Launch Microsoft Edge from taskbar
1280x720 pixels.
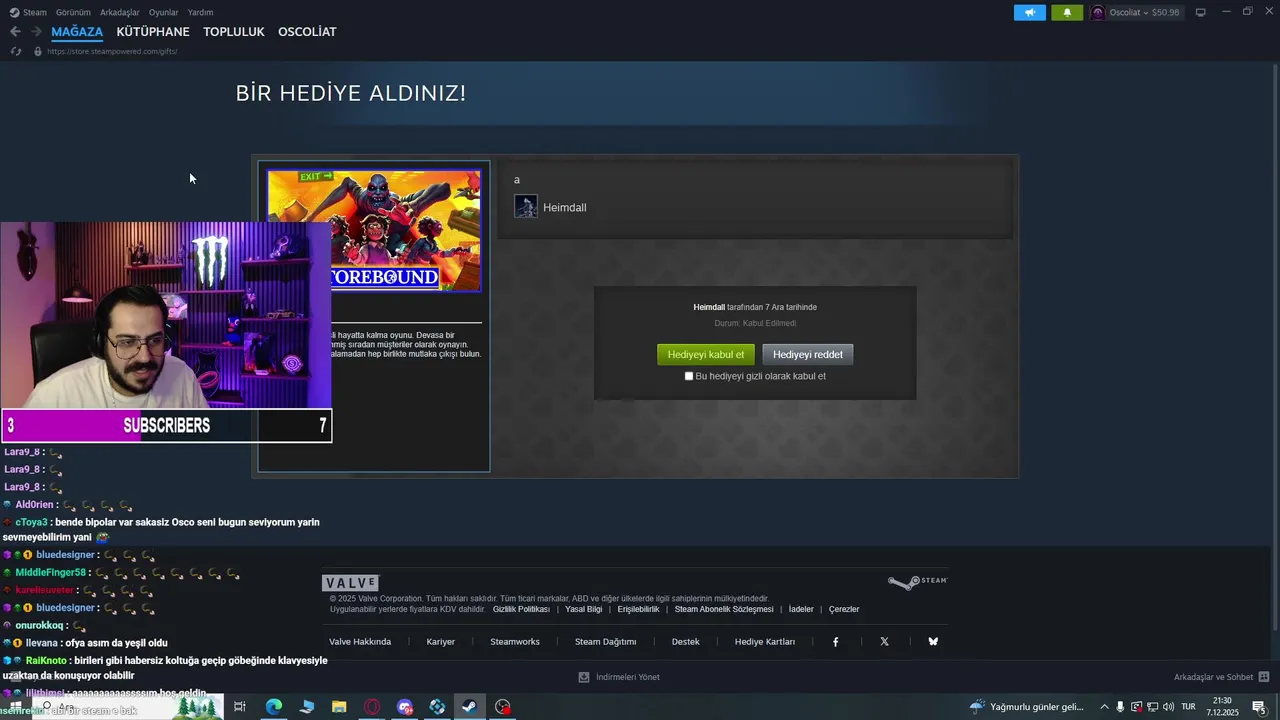coord(273,707)
